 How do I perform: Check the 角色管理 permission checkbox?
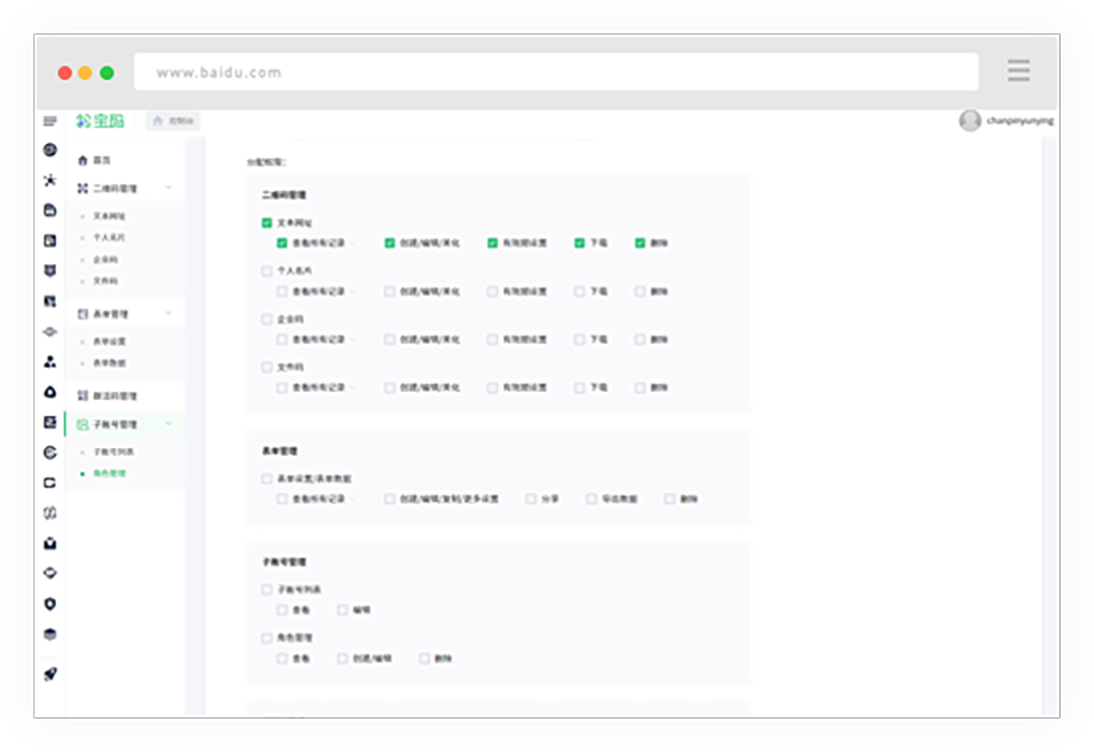[x=267, y=638]
